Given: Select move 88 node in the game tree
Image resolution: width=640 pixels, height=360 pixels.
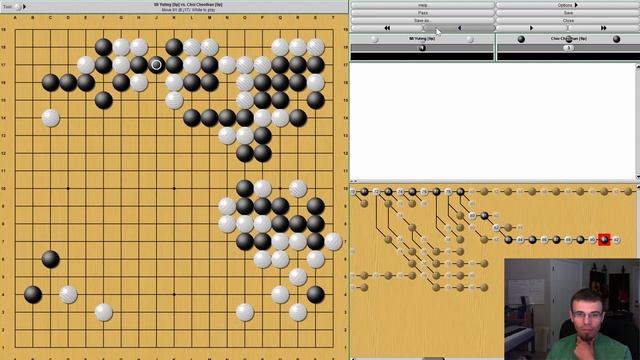Looking at the screenshot, I should coord(568,240).
